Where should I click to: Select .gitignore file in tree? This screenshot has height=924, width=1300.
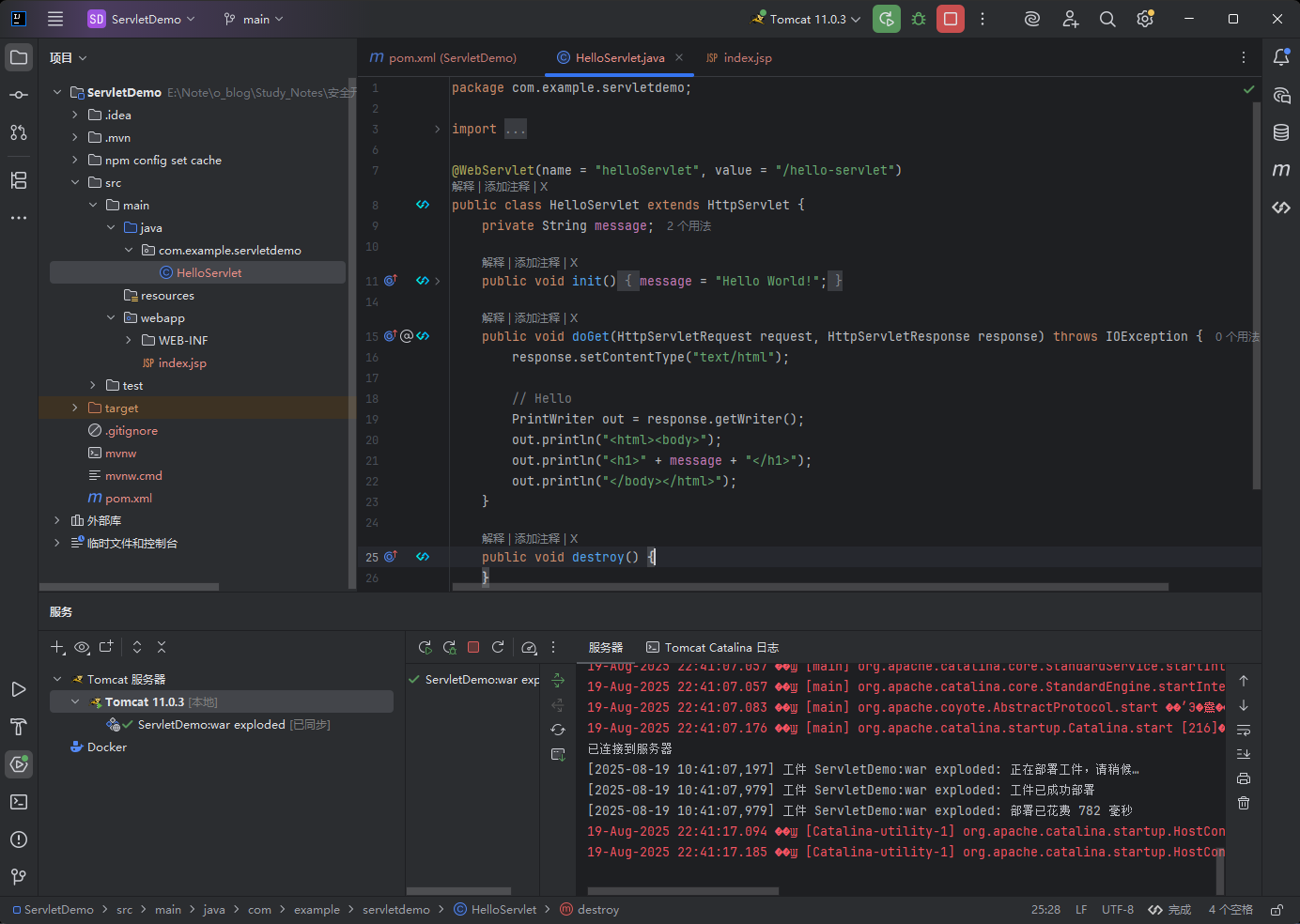tap(123, 430)
